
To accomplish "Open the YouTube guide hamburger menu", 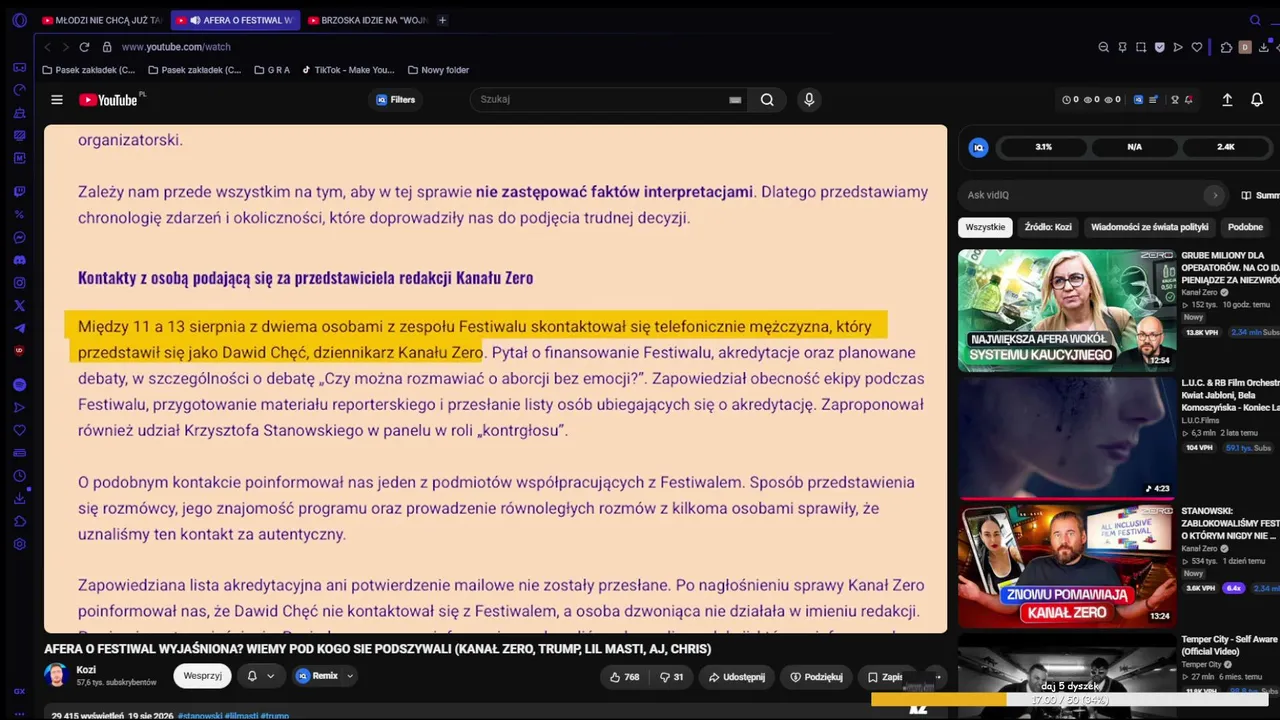I will tap(57, 100).
